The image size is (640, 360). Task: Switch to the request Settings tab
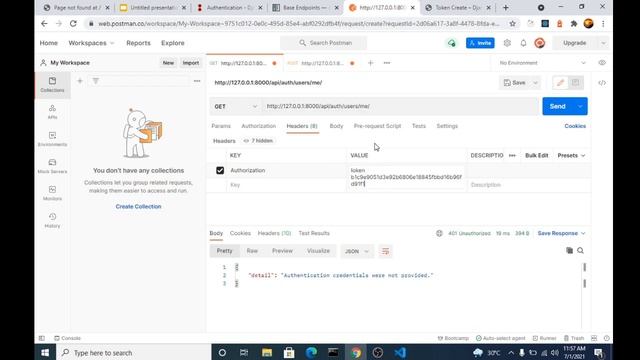coord(447,126)
